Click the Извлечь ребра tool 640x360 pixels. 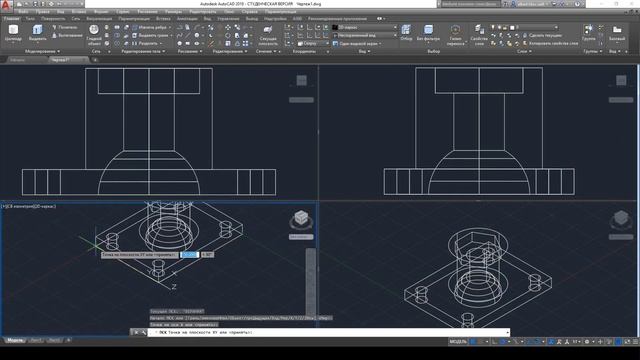pos(152,27)
